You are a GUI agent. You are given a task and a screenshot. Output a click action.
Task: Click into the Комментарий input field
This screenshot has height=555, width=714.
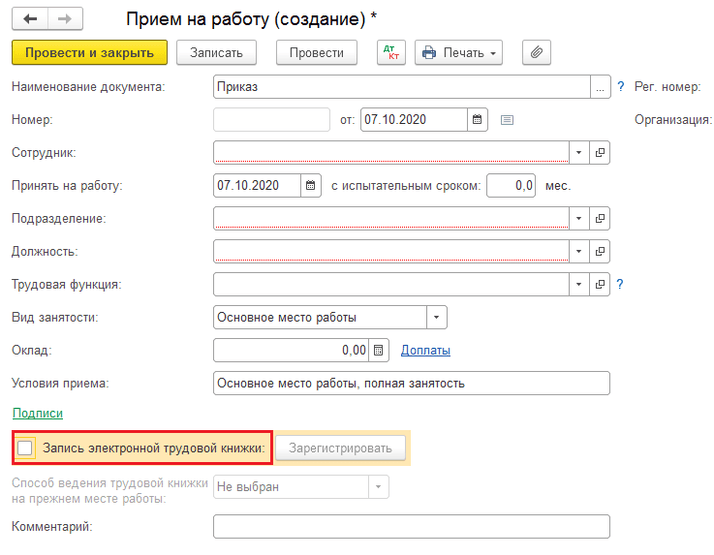tap(411, 526)
